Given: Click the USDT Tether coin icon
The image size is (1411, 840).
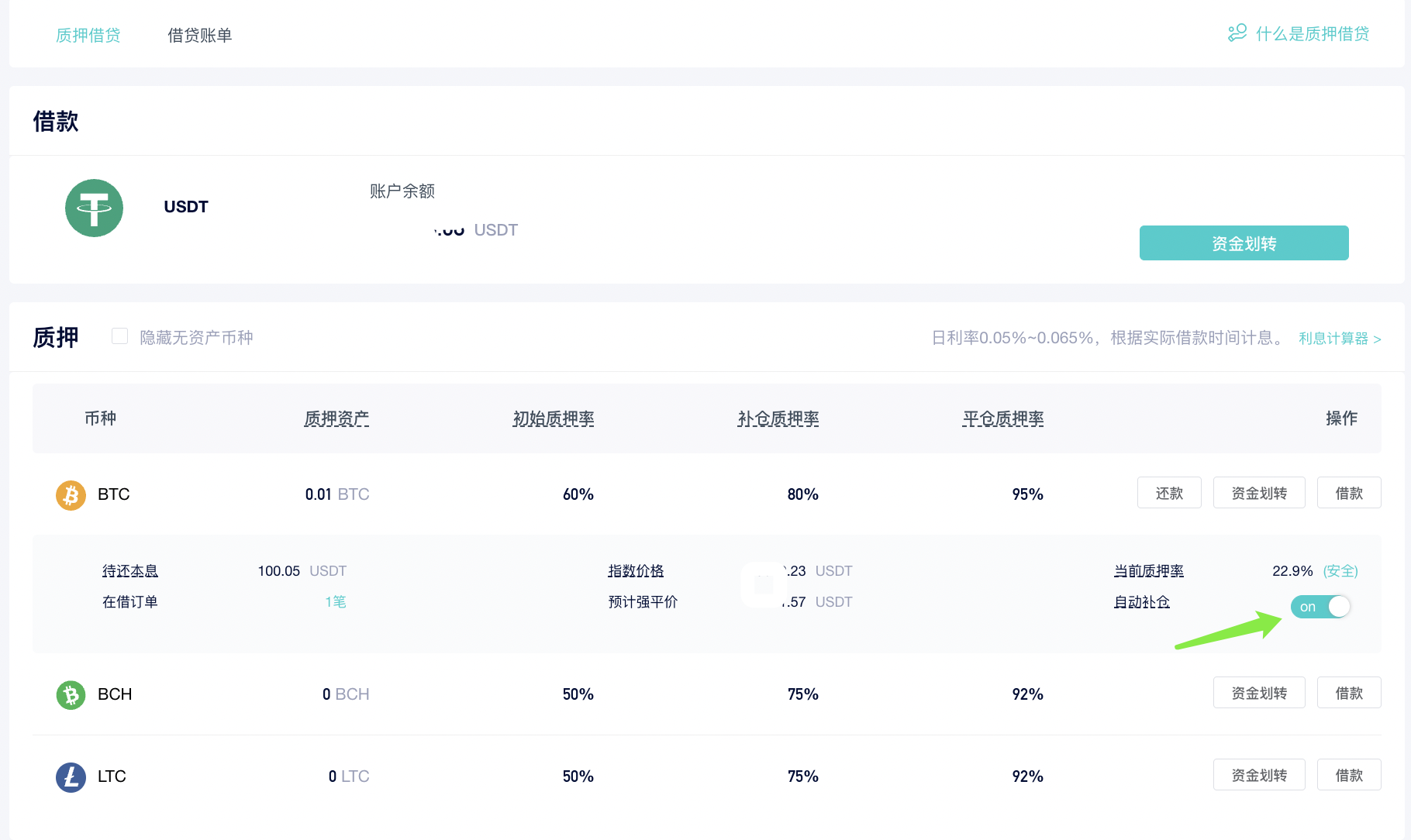Looking at the screenshot, I should [94, 208].
